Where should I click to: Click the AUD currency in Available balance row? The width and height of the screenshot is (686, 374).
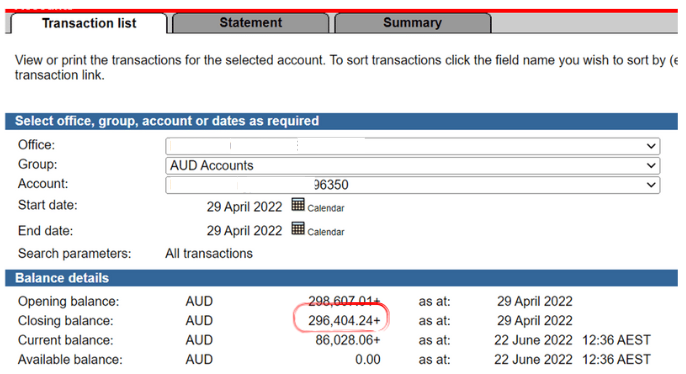pyautogui.click(x=199, y=360)
